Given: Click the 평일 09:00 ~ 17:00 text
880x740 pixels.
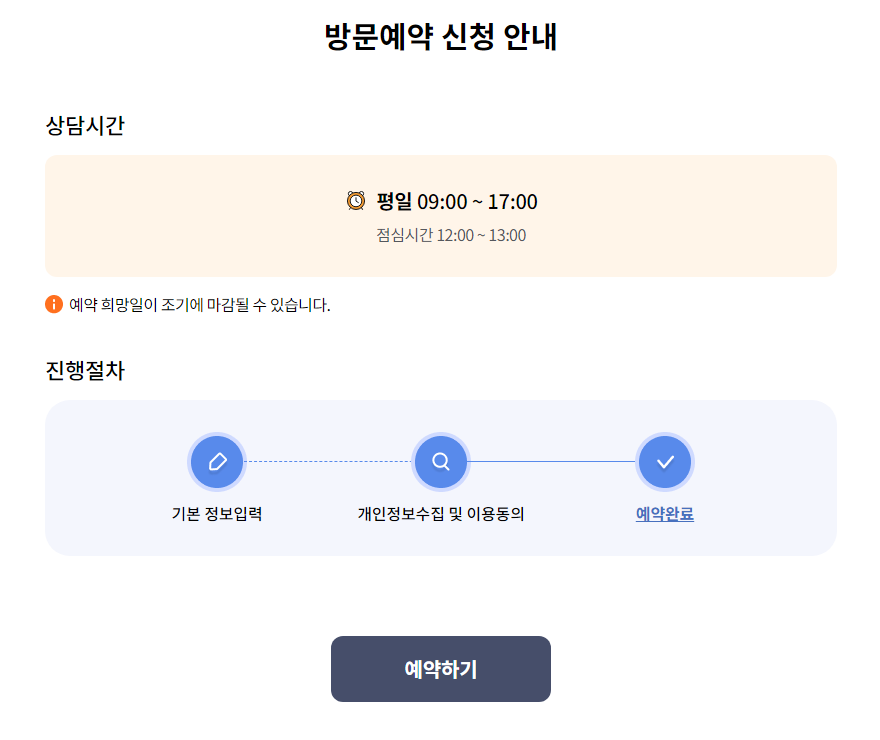Looking at the screenshot, I should point(455,201).
